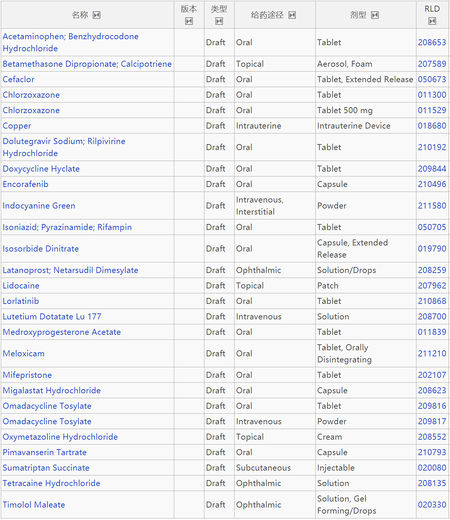Click RLD number 020080
This screenshot has height=520, width=450.
click(x=432, y=468)
